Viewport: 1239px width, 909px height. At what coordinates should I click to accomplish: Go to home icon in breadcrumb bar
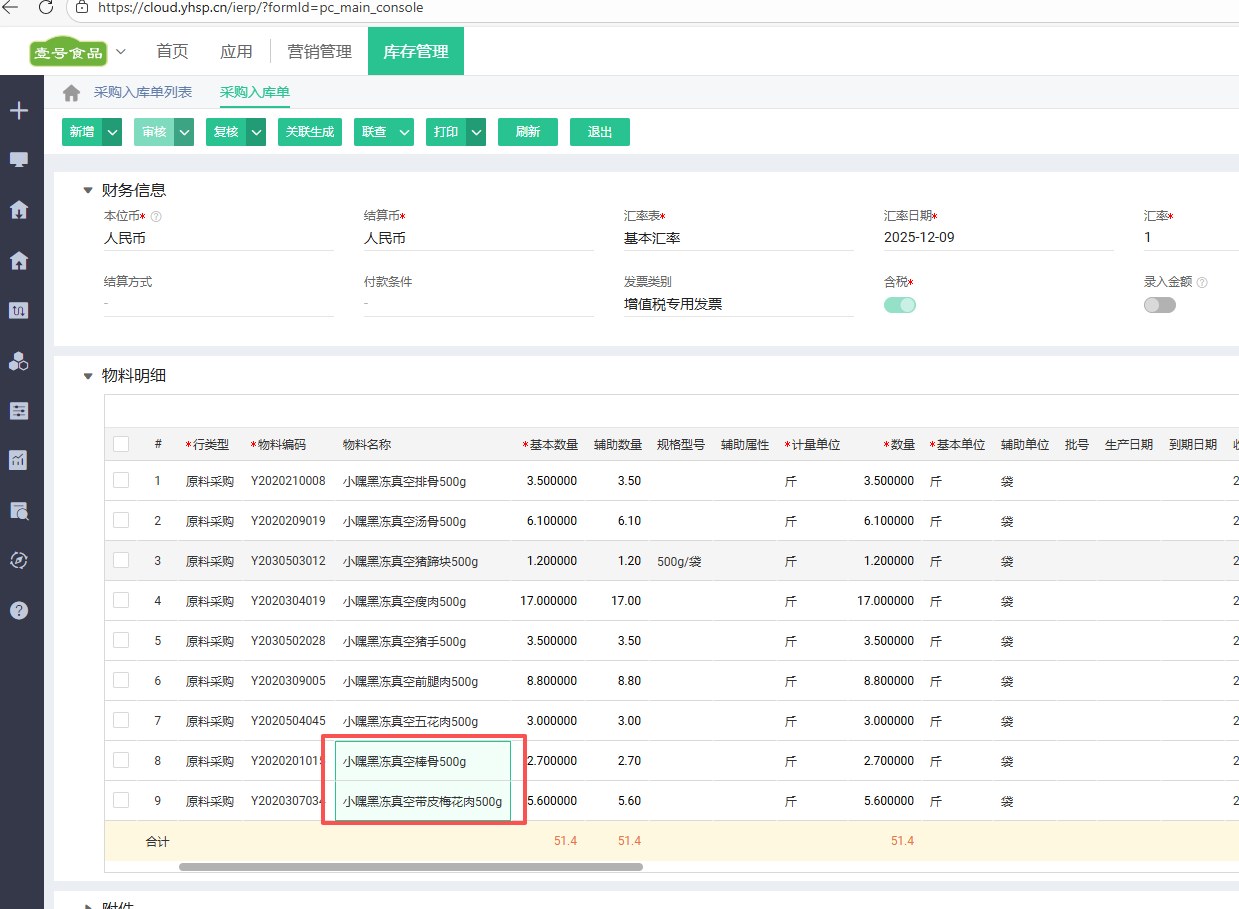point(71,93)
